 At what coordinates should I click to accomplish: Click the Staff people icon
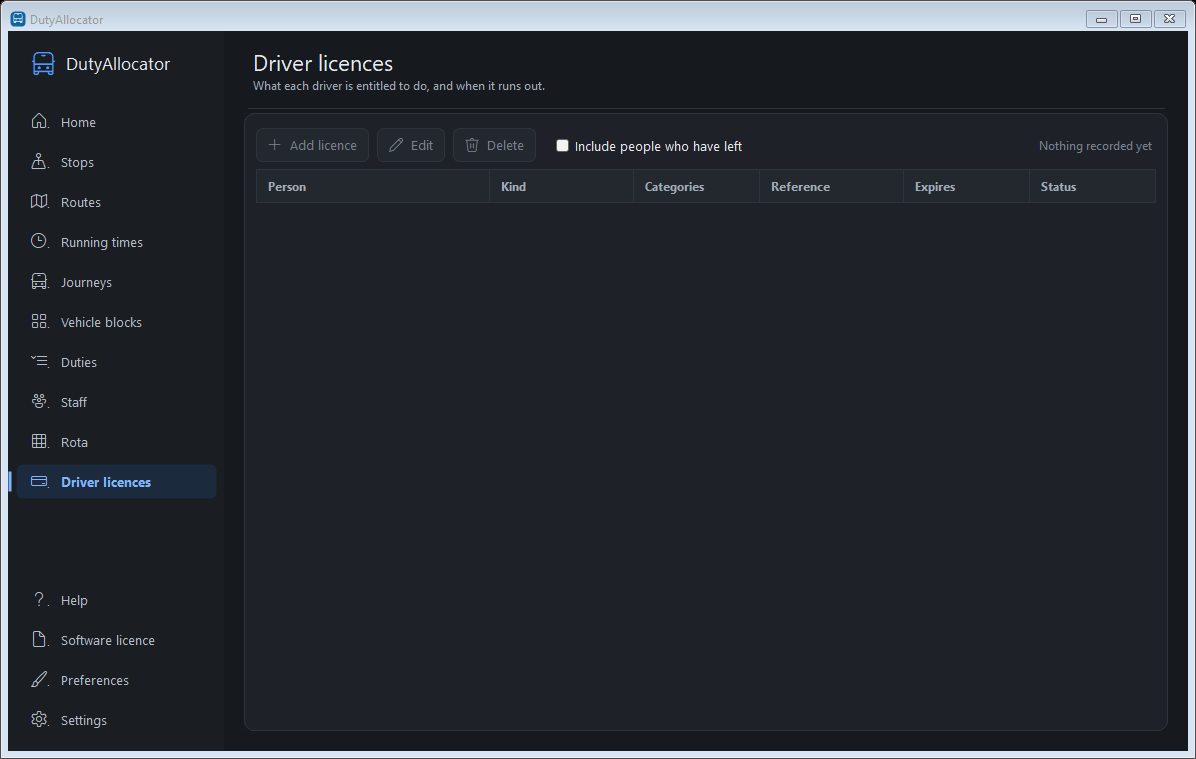pos(39,401)
